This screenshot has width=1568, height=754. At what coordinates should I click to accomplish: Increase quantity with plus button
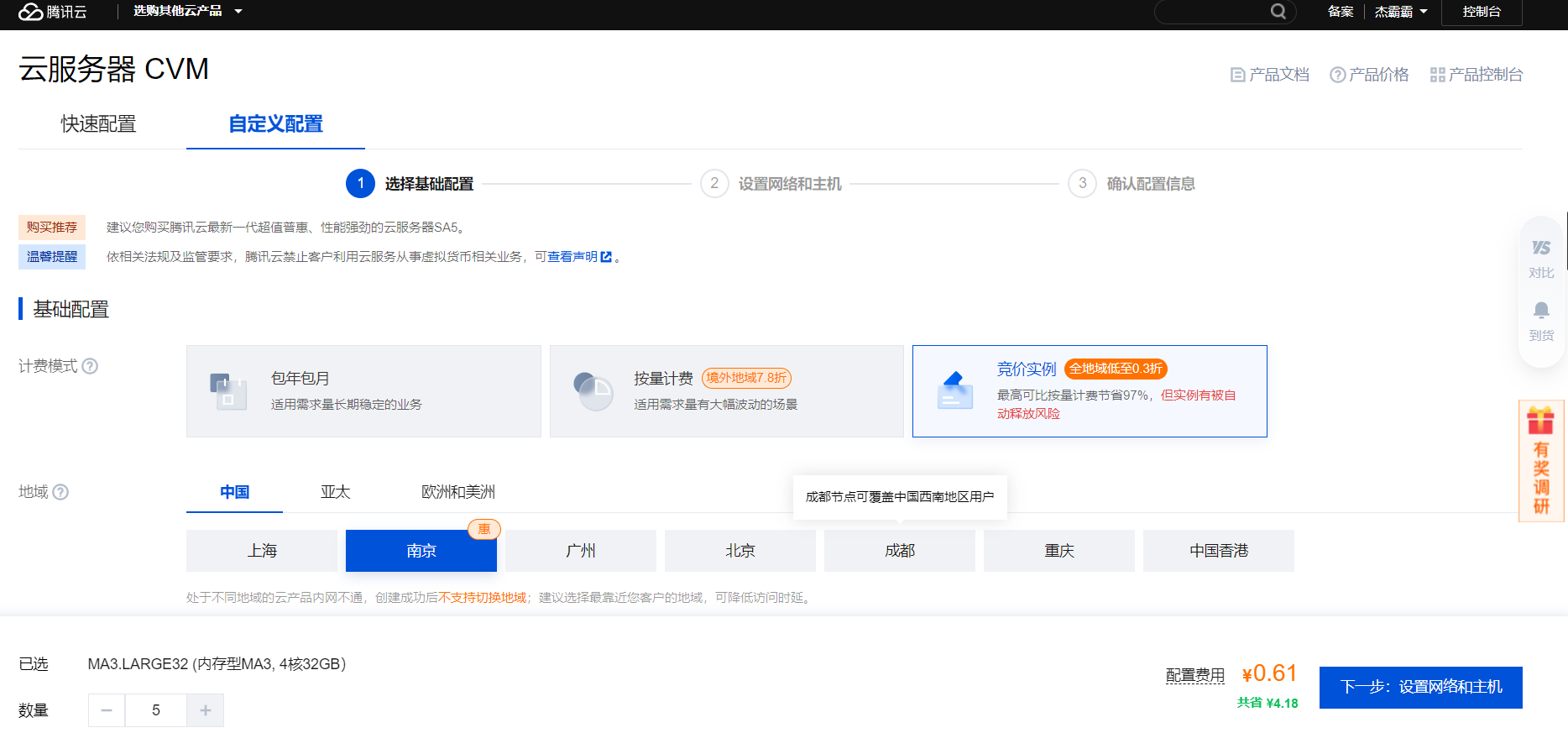[x=206, y=710]
